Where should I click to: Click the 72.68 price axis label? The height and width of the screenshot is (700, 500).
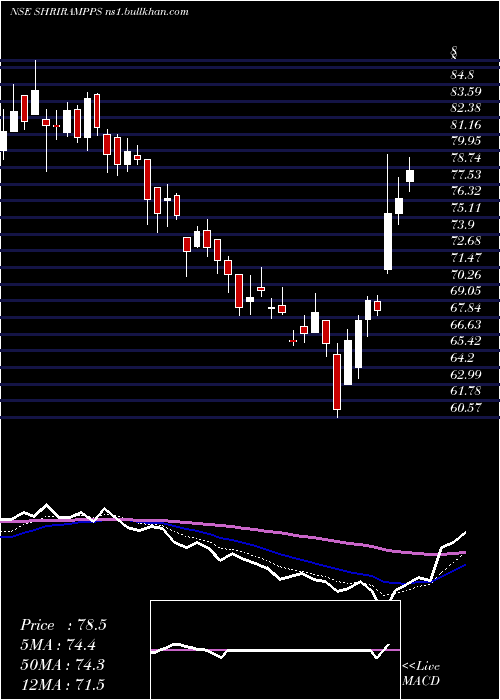466,241
